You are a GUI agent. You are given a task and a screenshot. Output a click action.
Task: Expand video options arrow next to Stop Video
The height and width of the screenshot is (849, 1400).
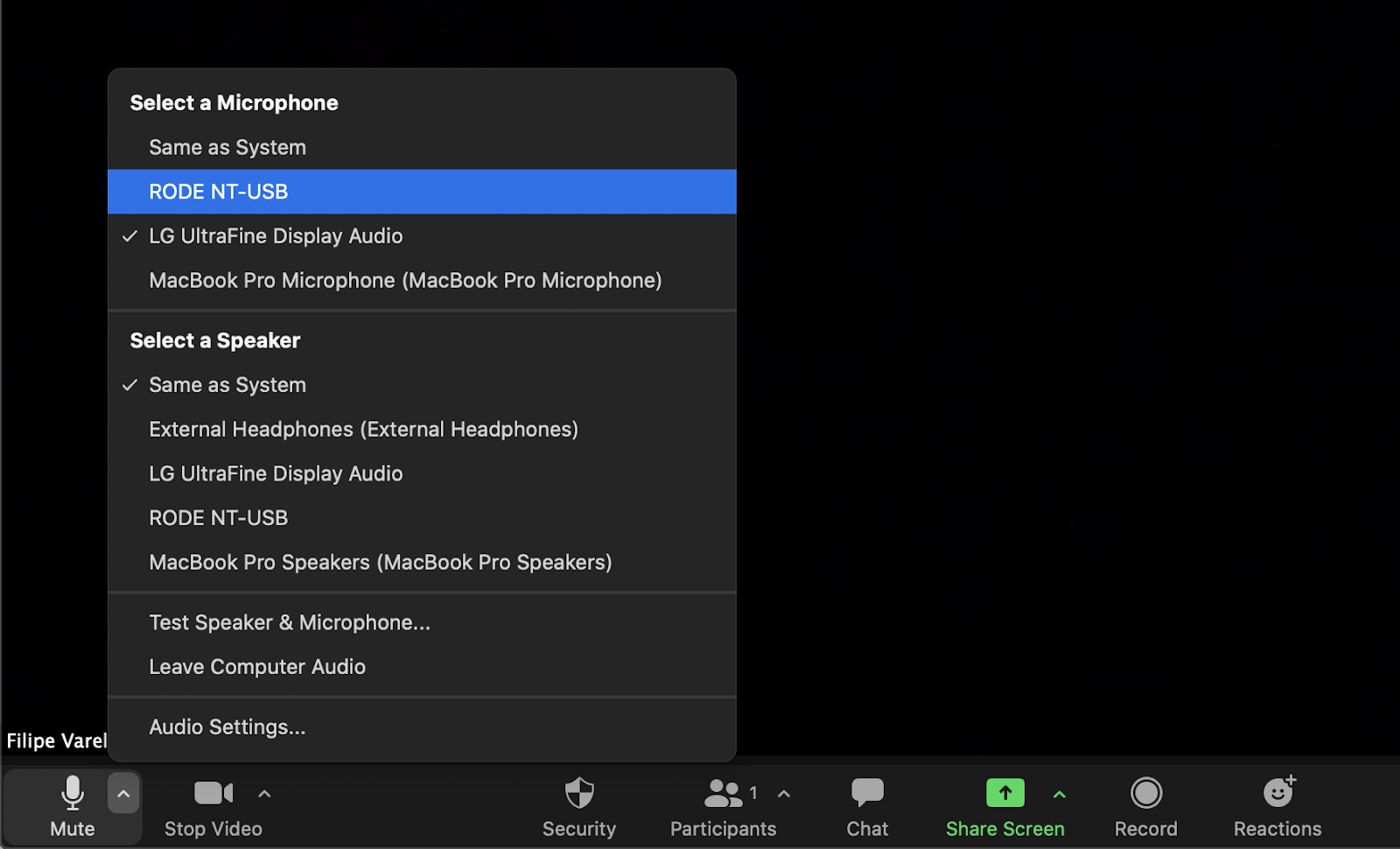coord(264,794)
